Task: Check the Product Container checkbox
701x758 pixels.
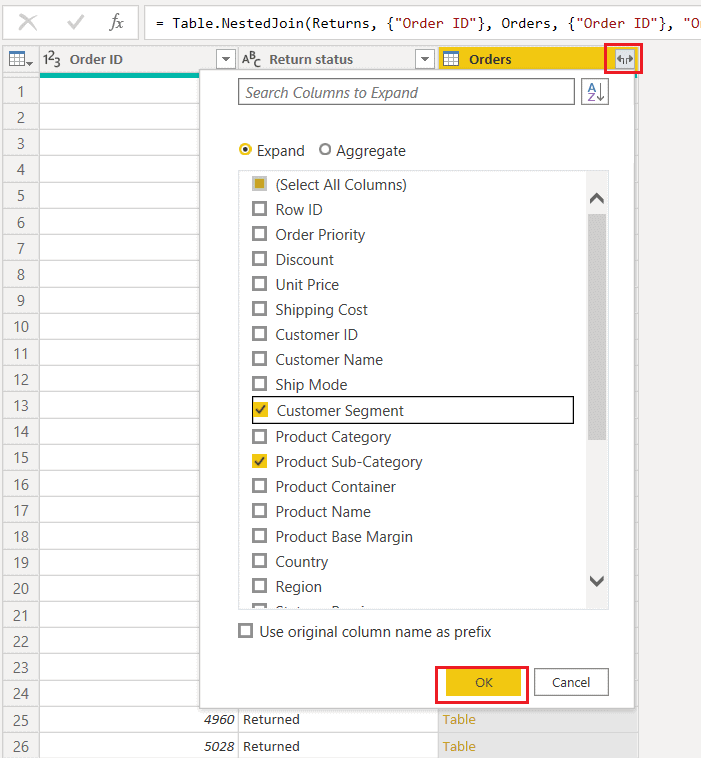Action: [260, 486]
